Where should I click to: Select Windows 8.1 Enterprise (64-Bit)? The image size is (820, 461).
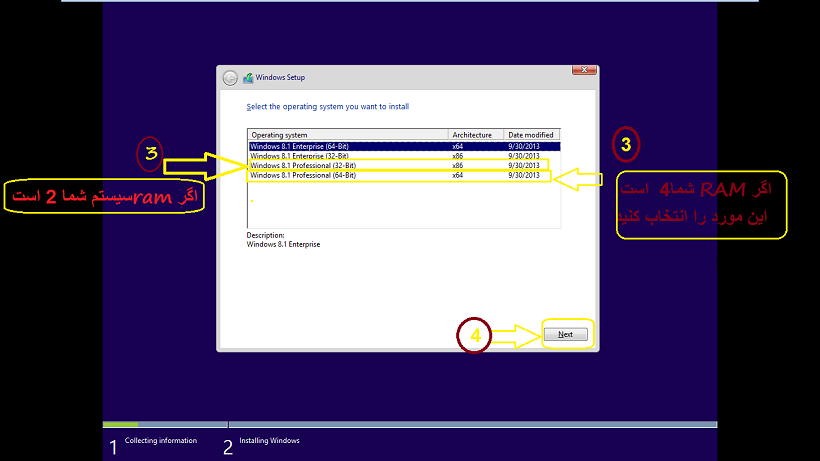(404, 146)
